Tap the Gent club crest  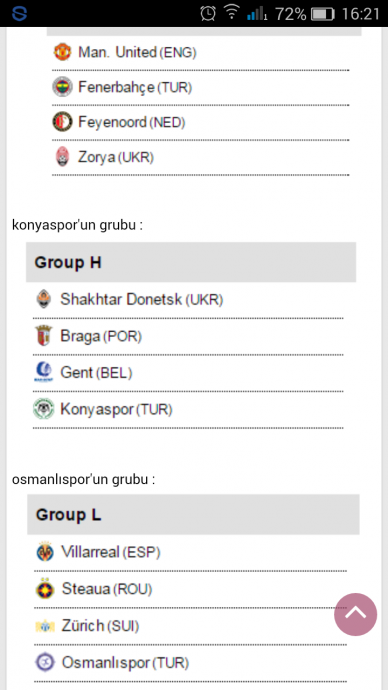(x=43, y=372)
